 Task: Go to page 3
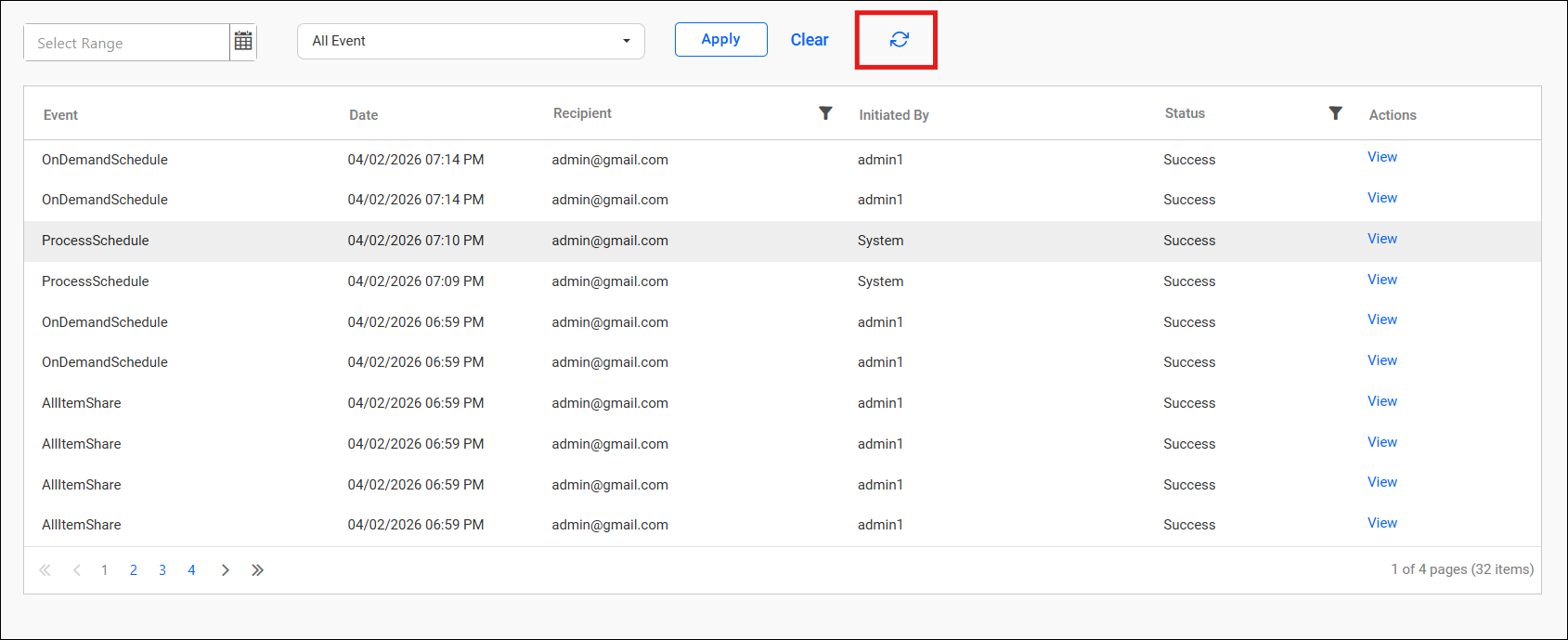(x=162, y=570)
